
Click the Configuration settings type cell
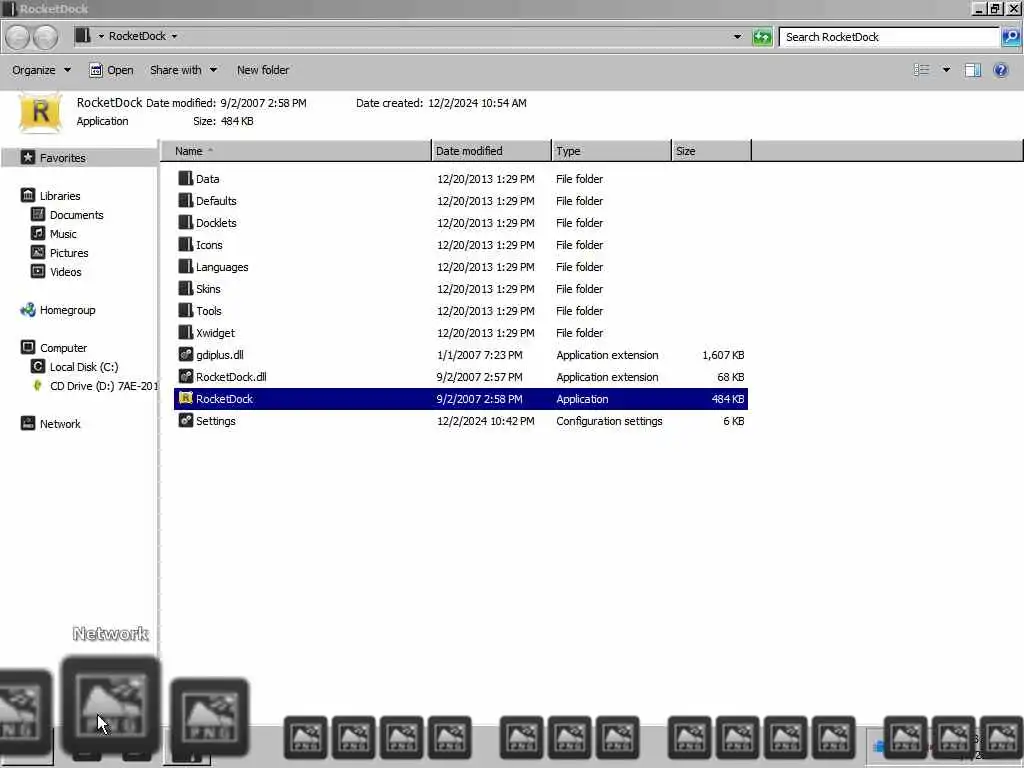pyautogui.click(x=609, y=421)
